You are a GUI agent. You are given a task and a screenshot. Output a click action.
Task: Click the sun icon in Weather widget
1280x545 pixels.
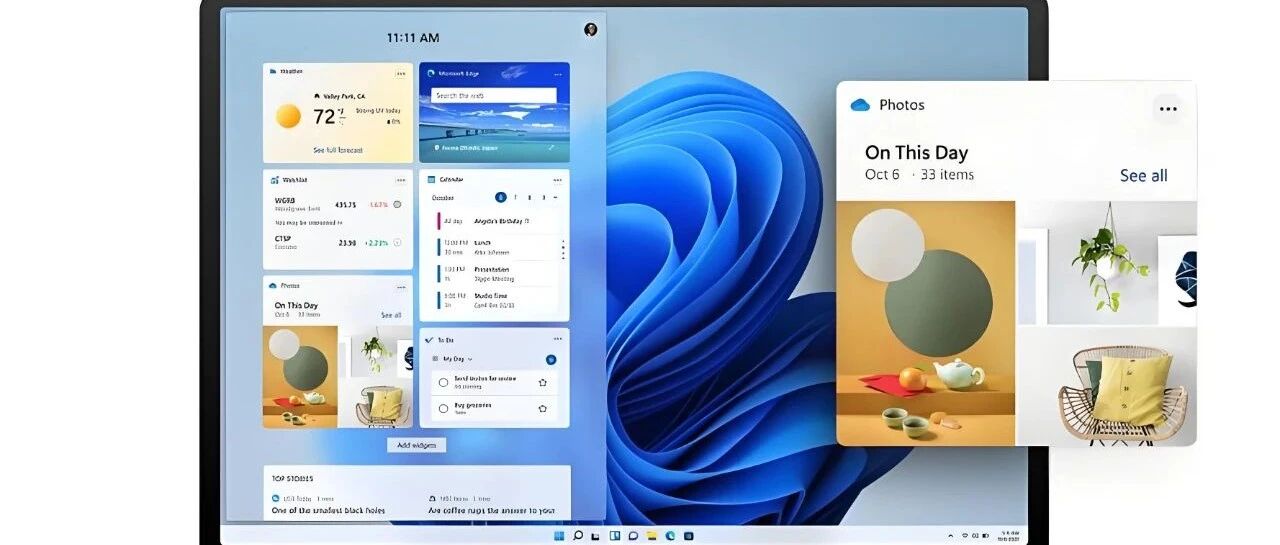pyautogui.click(x=288, y=116)
